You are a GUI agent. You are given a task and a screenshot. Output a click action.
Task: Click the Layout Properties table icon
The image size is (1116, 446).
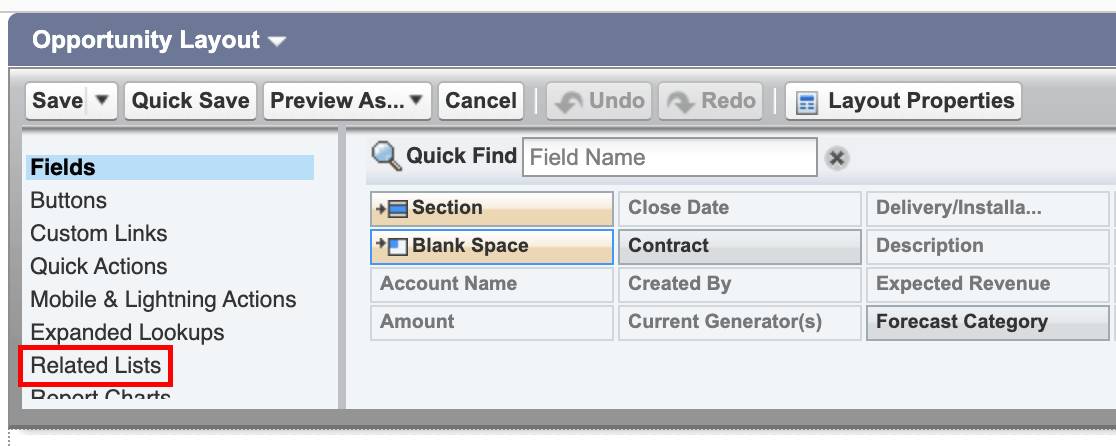806,102
